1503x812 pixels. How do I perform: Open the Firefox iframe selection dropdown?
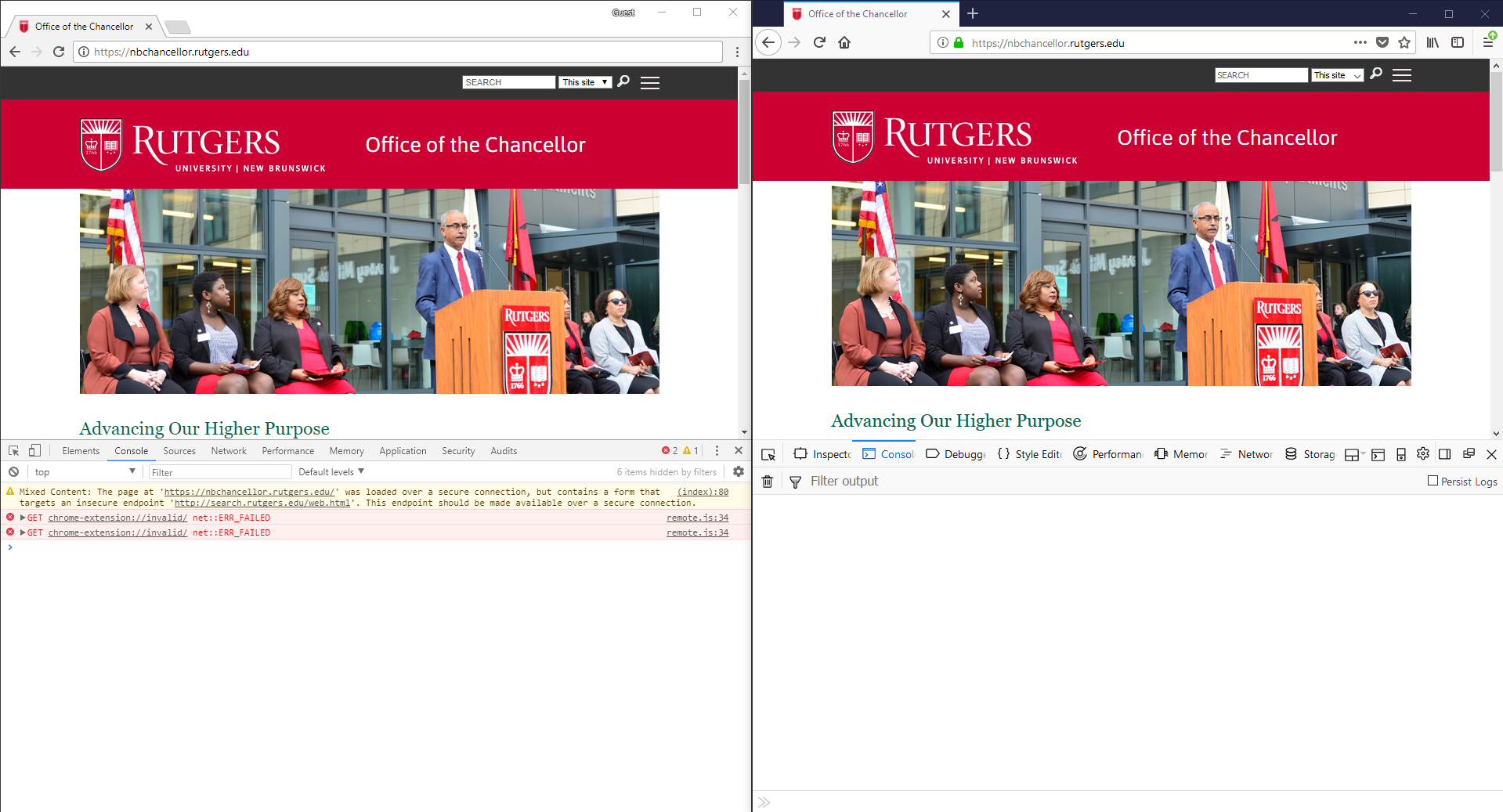tap(1354, 454)
